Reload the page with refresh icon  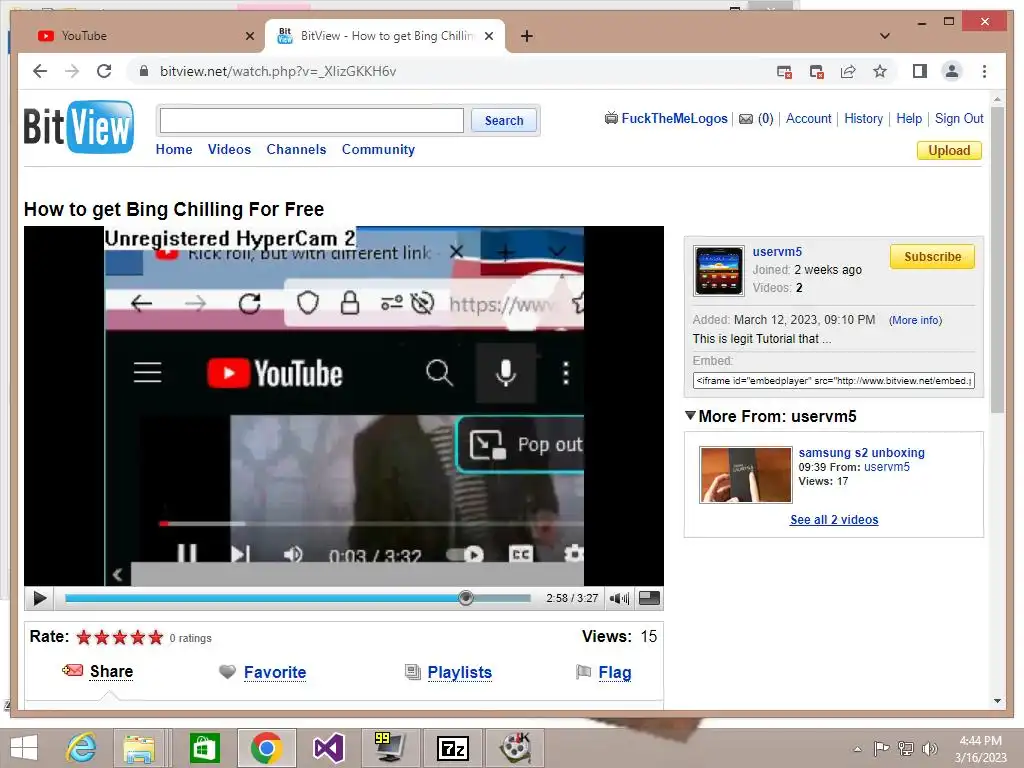[104, 71]
